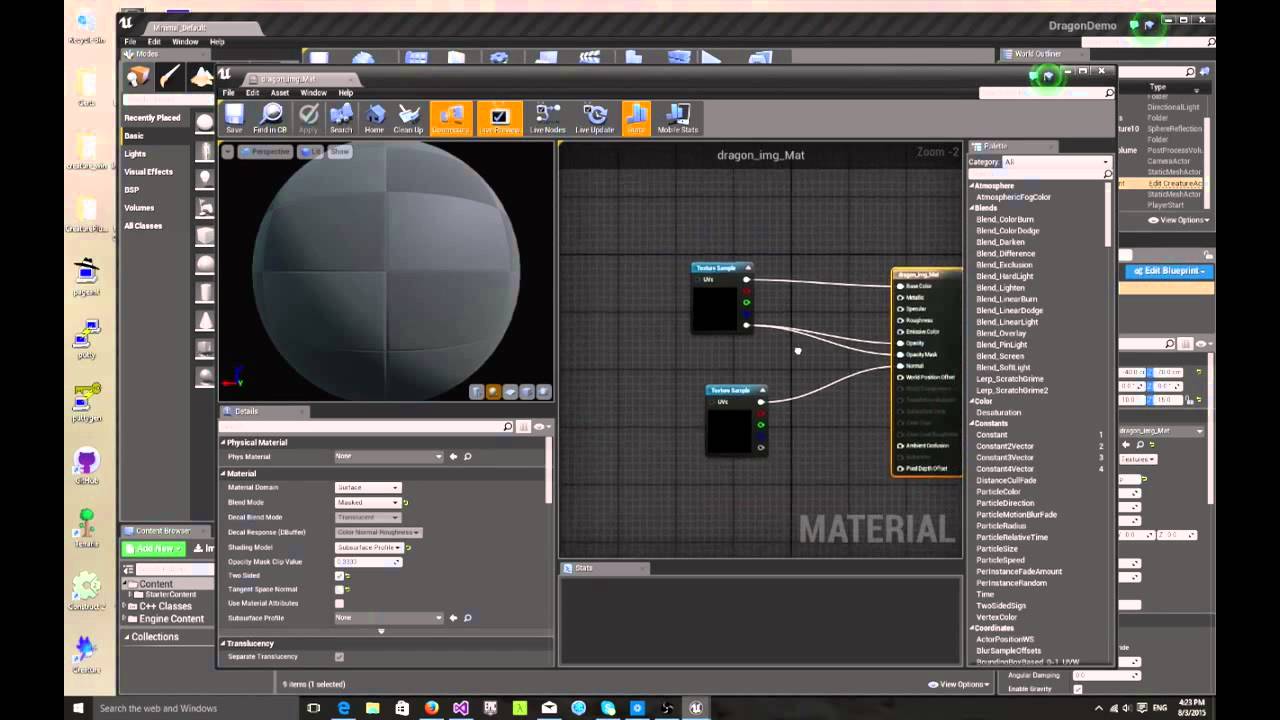This screenshot has height=720, width=1280.
Task: Toggle Enable Gravity checkbox in main details
Action: pos(1077,689)
